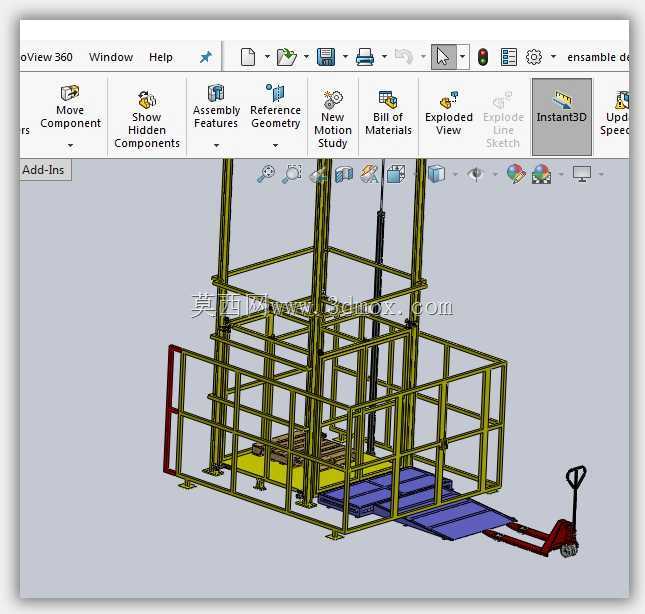Switch to the Add-Ins tab
The width and height of the screenshot is (645, 614).
pyautogui.click(x=43, y=170)
